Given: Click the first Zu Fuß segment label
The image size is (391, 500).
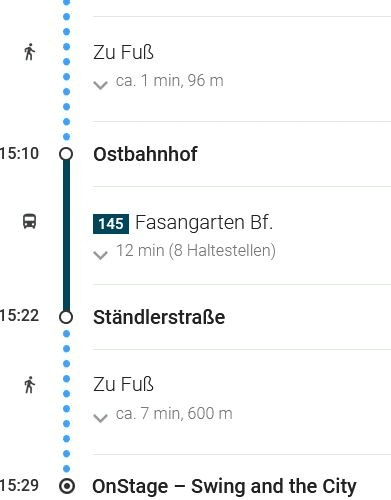Looking at the screenshot, I should (123, 52).
